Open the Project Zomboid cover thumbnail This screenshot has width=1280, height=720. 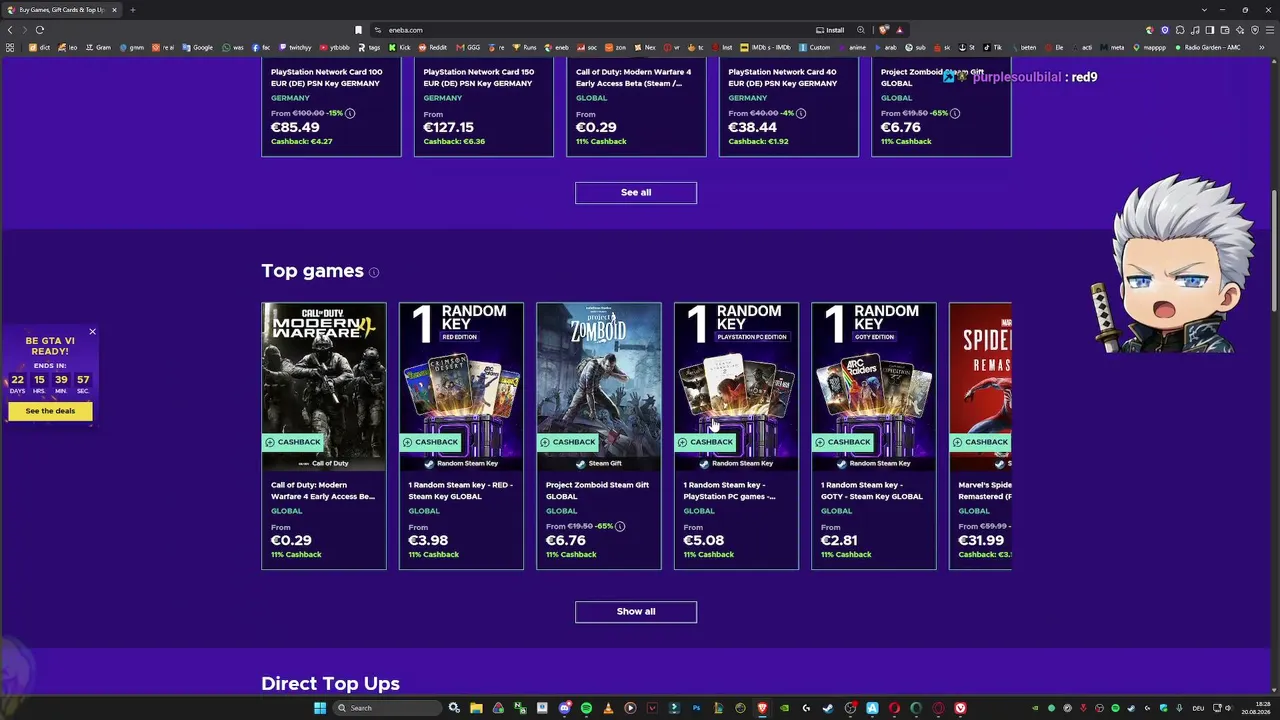(x=599, y=386)
